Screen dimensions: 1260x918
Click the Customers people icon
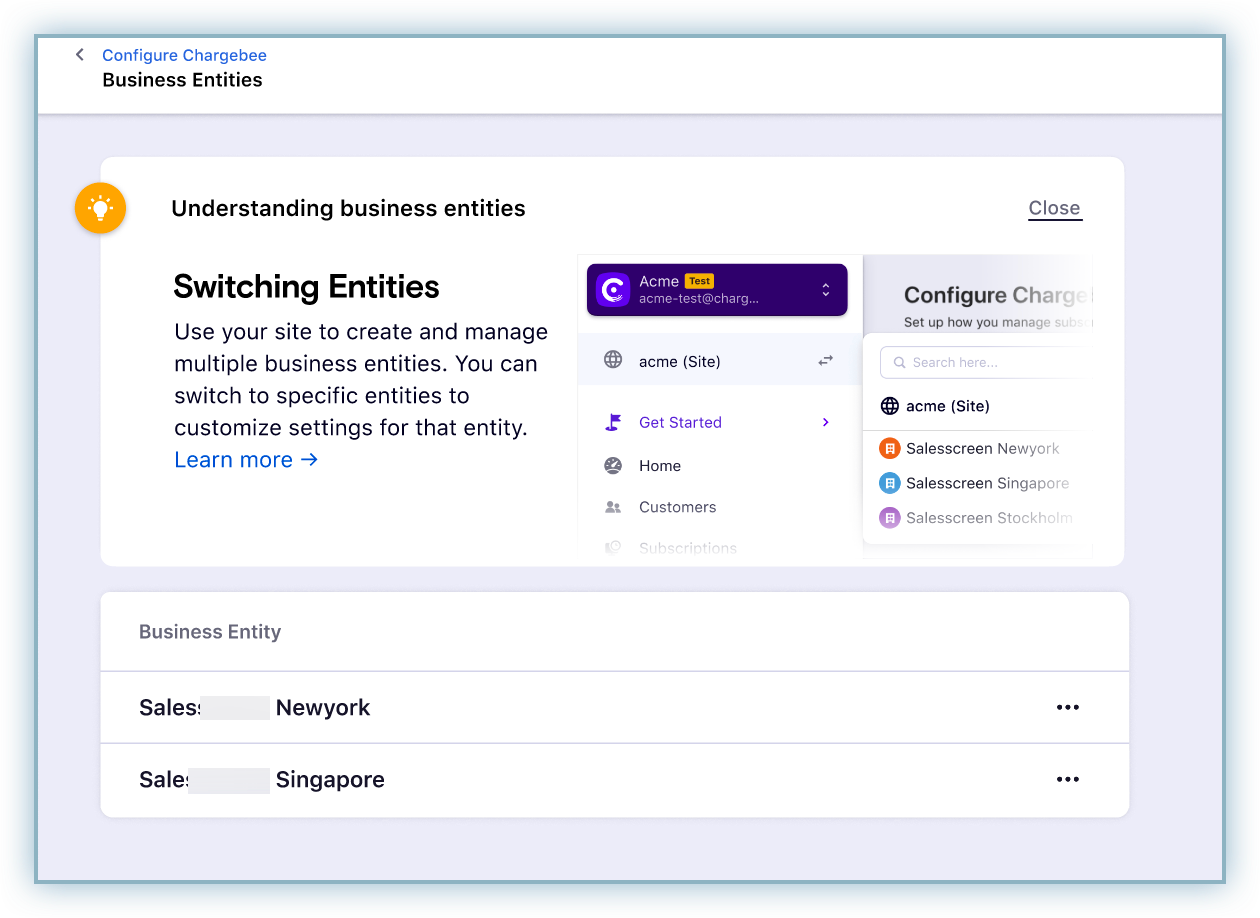613,507
